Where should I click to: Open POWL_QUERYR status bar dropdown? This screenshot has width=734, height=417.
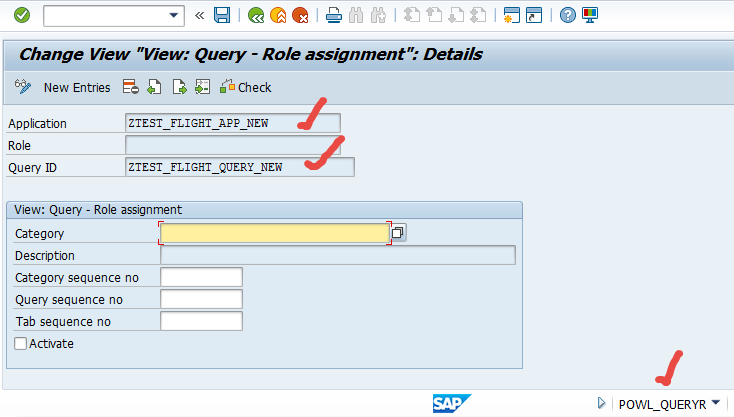click(x=716, y=402)
